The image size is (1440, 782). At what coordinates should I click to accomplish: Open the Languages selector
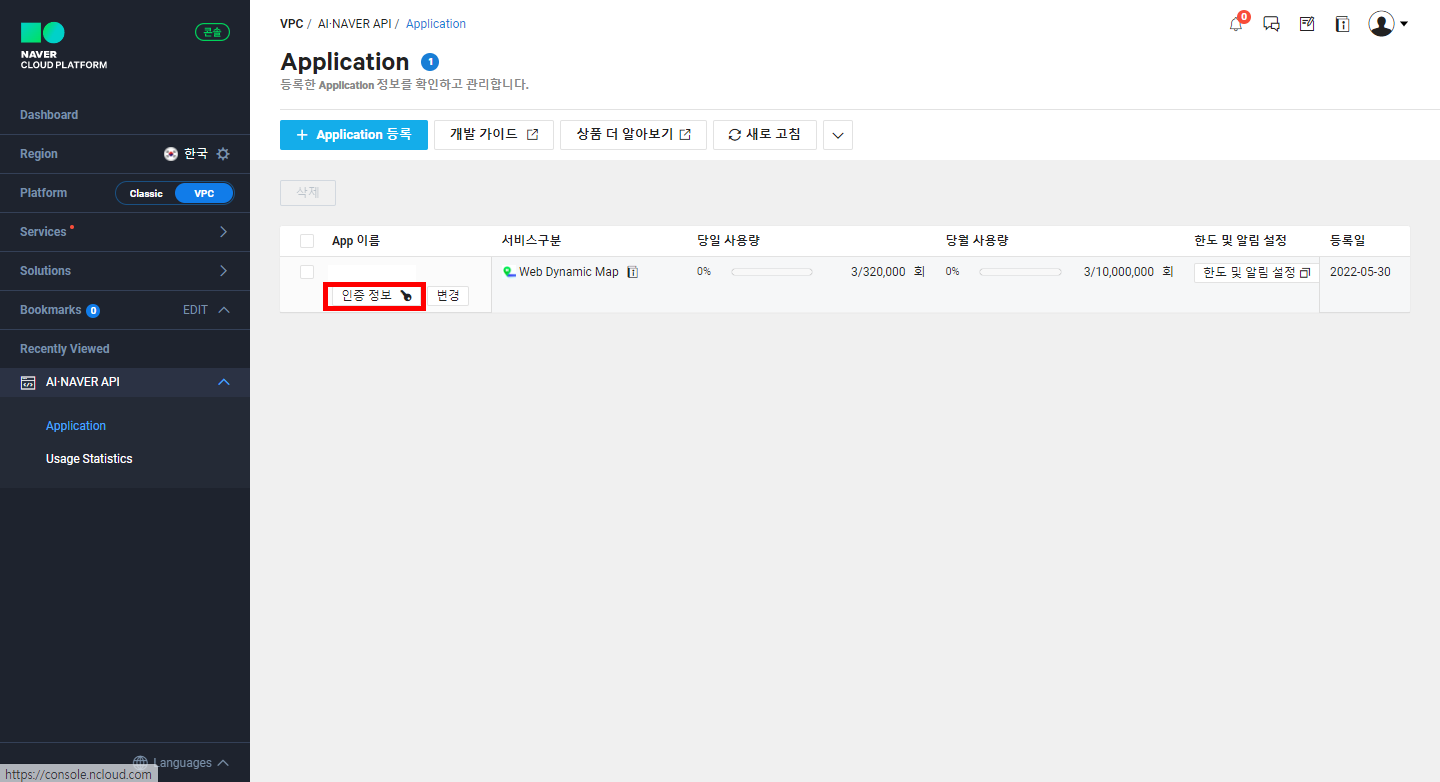point(181,763)
